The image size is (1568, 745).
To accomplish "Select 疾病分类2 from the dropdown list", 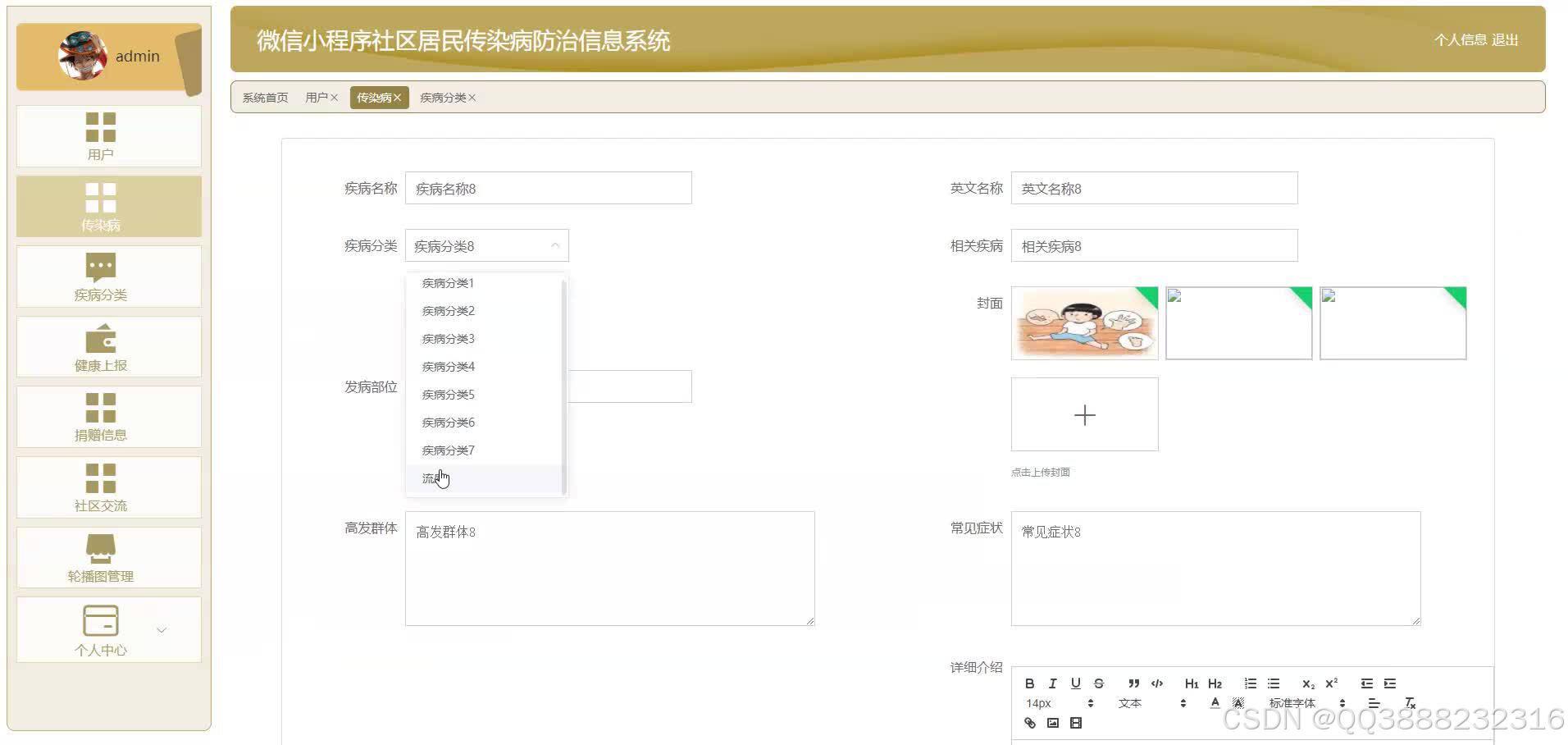I will [484, 311].
